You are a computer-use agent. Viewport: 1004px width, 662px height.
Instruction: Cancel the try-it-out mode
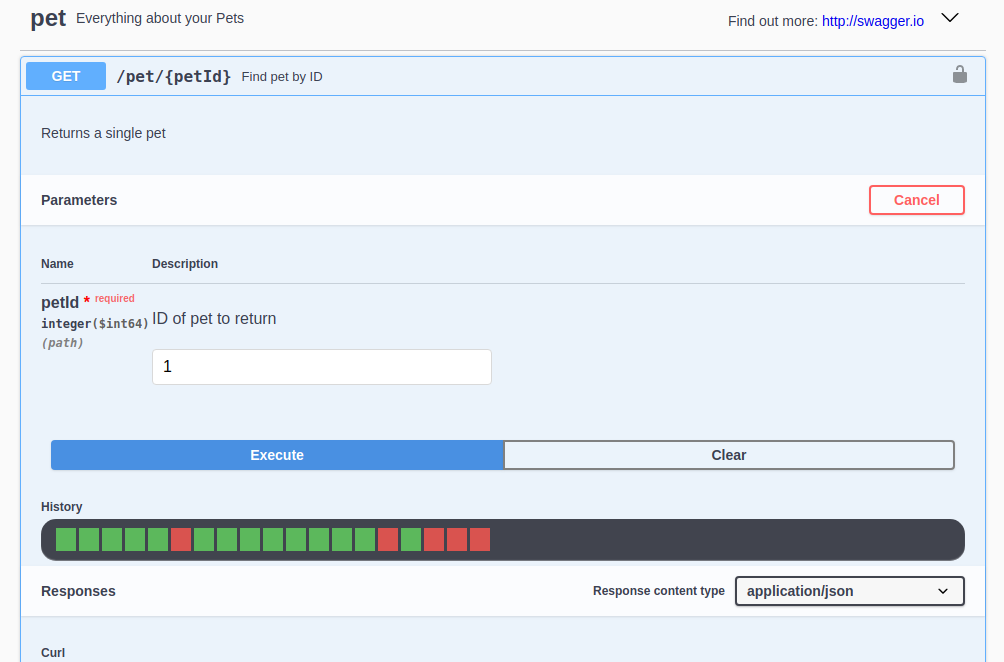916,200
